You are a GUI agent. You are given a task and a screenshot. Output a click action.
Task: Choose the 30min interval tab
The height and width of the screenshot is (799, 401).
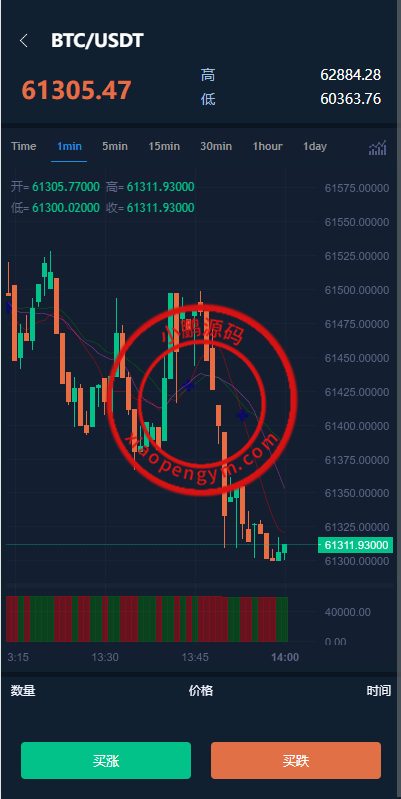[x=216, y=146]
